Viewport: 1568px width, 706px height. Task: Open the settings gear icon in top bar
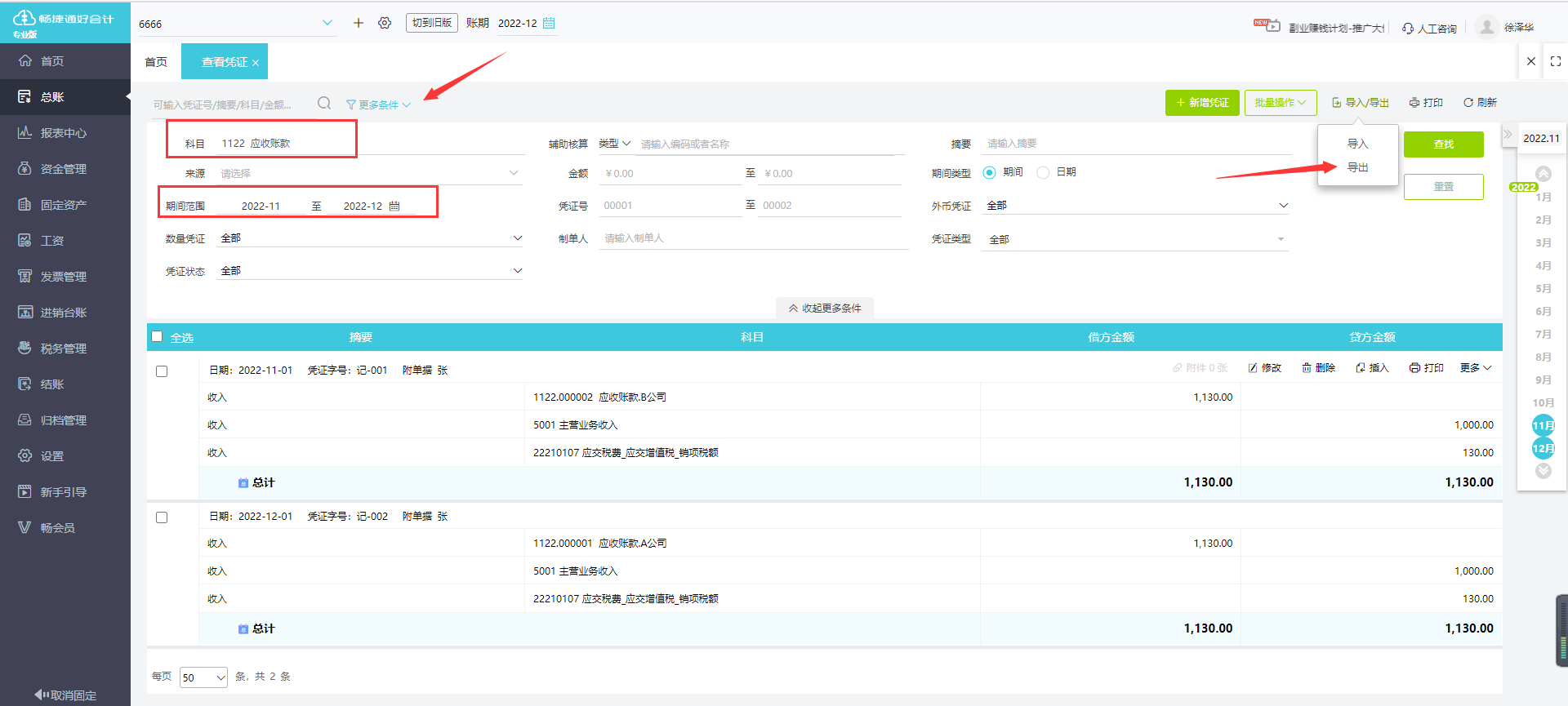[x=385, y=23]
